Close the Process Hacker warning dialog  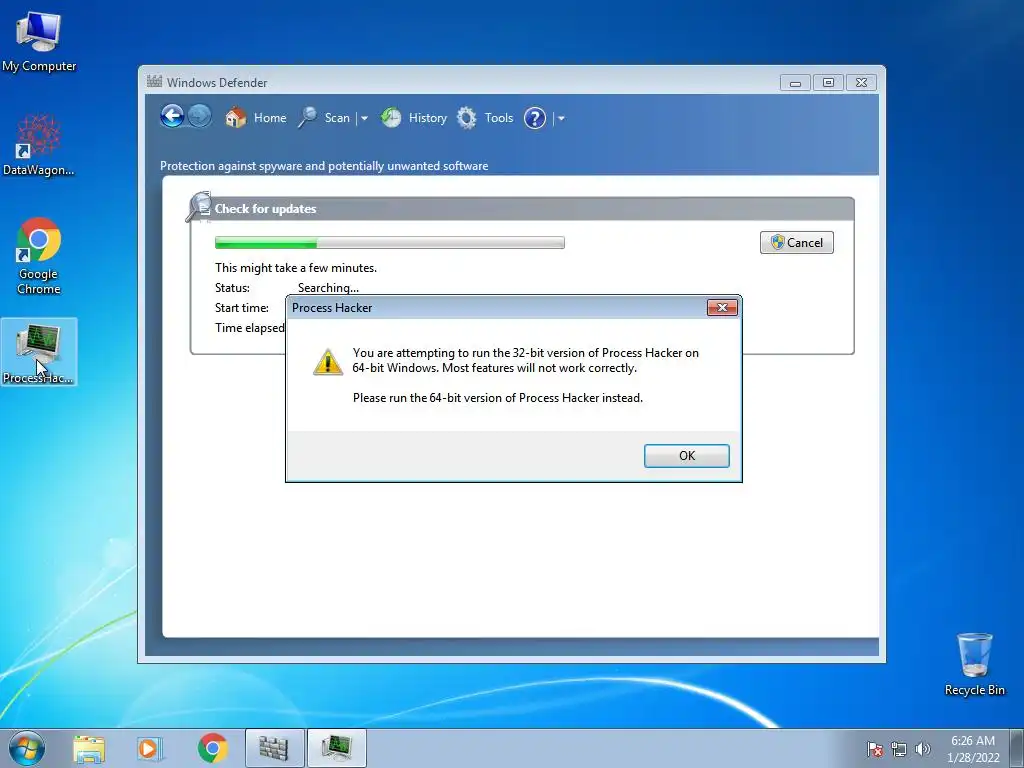(x=722, y=308)
